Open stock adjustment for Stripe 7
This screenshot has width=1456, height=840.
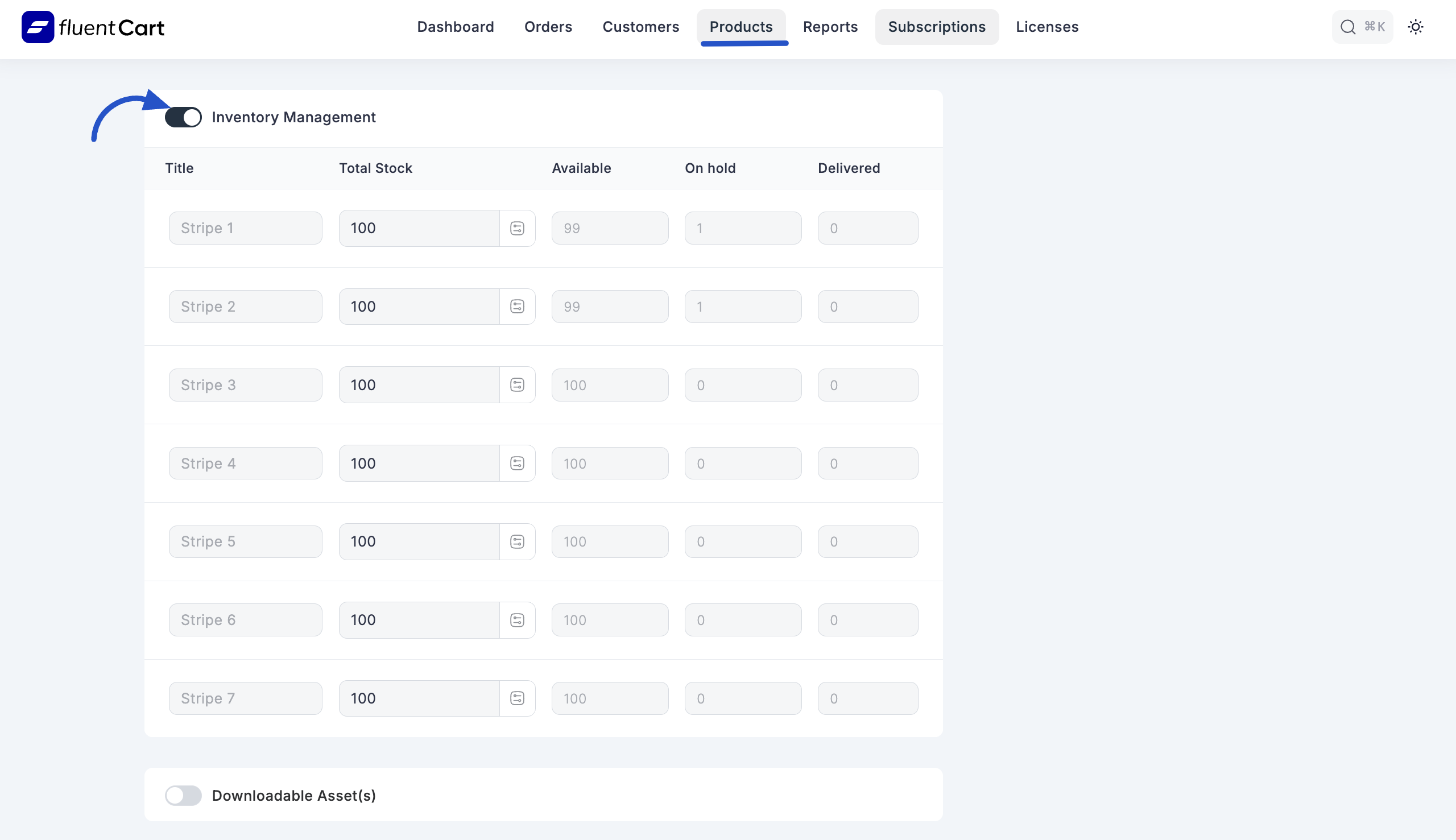tap(518, 697)
